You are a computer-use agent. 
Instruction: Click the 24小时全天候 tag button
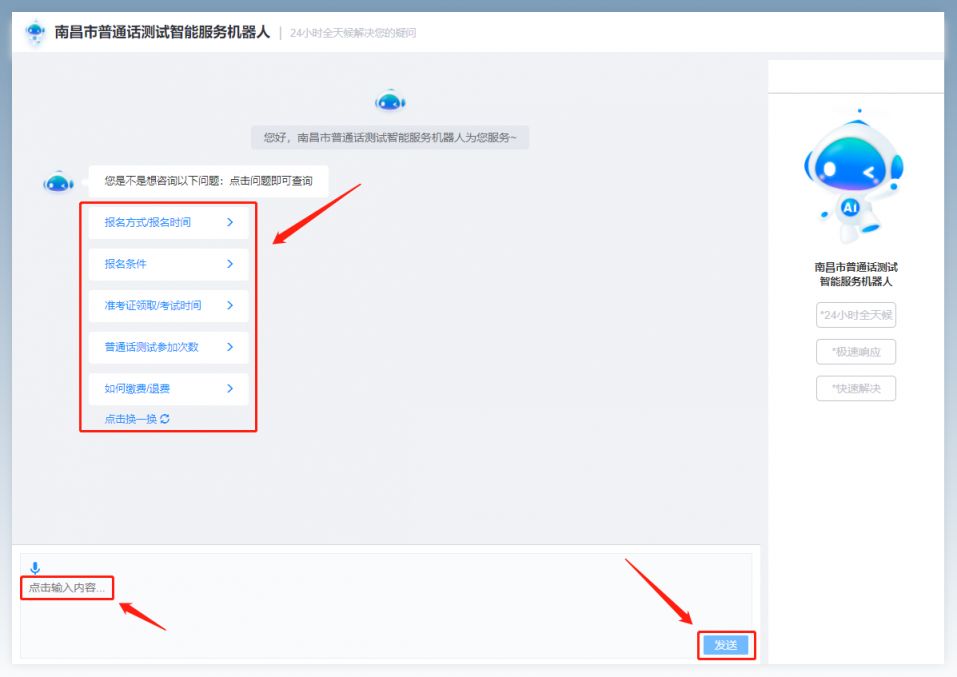(x=856, y=315)
